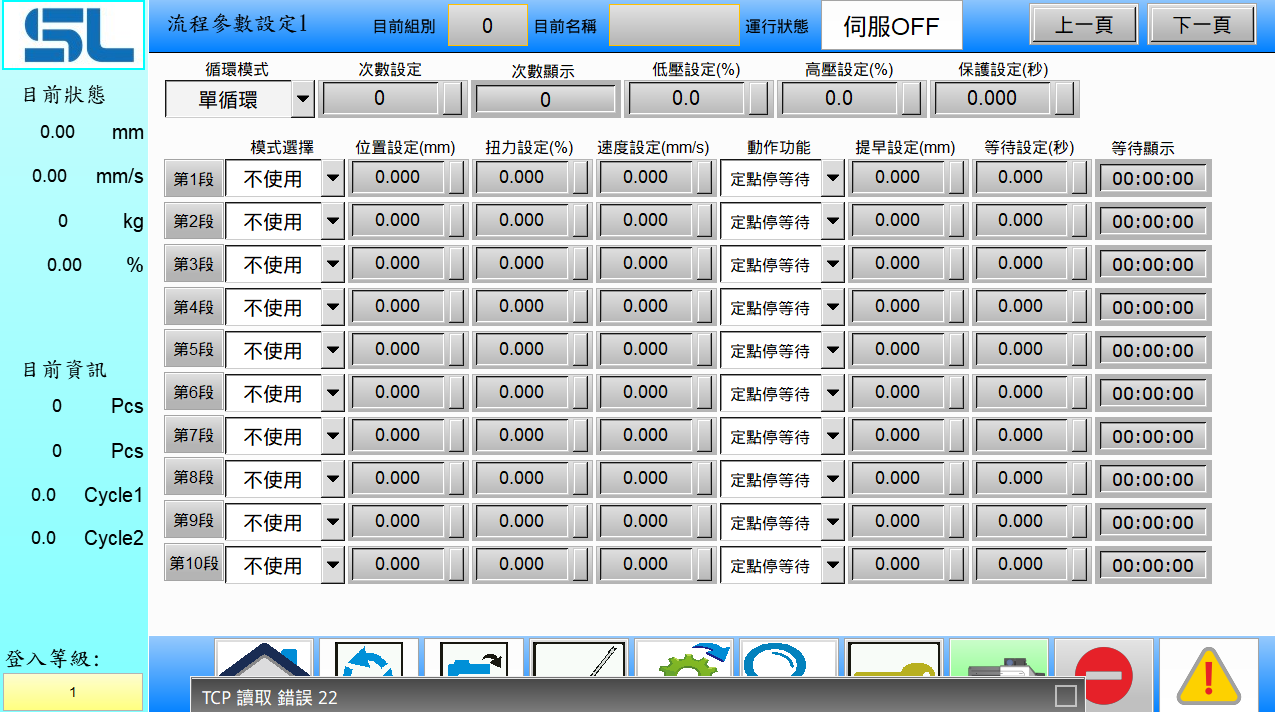This screenshot has width=1275, height=712.
Task: Click the 流程參數設定1 page title
Action: tap(237, 24)
